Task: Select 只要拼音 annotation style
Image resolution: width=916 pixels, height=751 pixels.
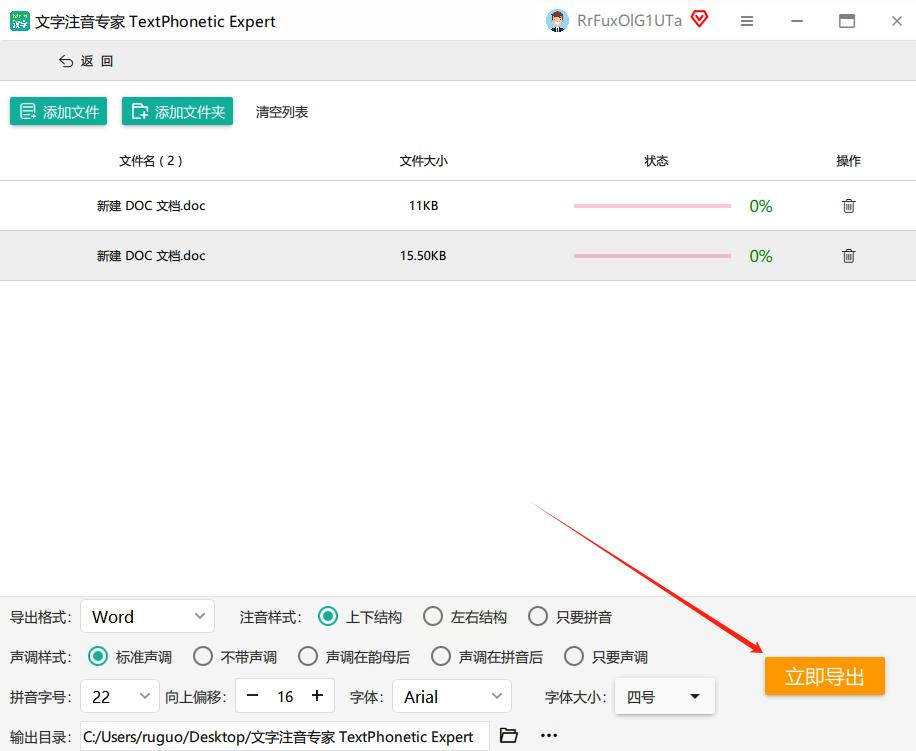Action: [570, 617]
